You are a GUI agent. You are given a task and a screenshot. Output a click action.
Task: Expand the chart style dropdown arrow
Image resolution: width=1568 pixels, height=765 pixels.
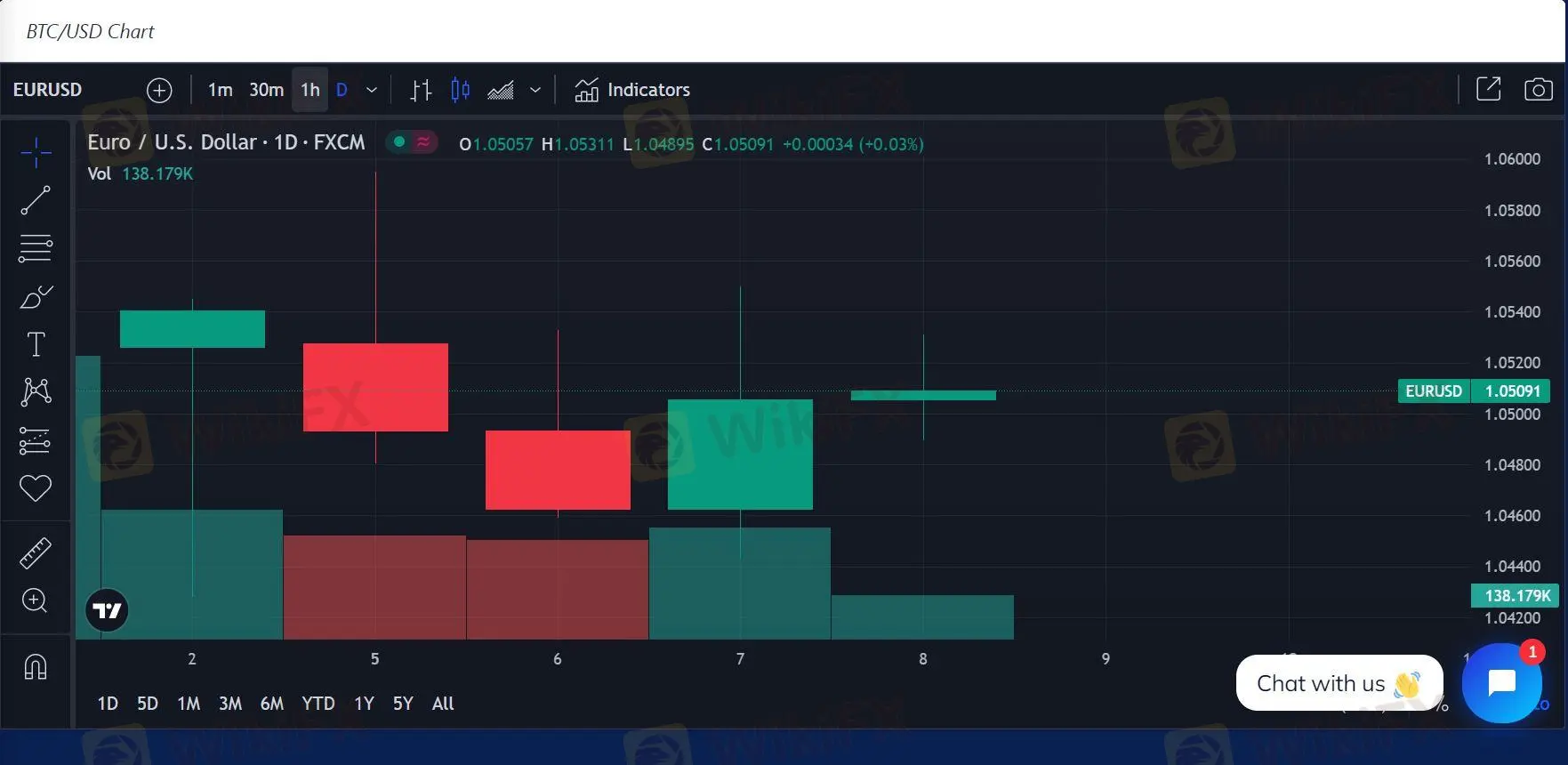click(x=535, y=90)
